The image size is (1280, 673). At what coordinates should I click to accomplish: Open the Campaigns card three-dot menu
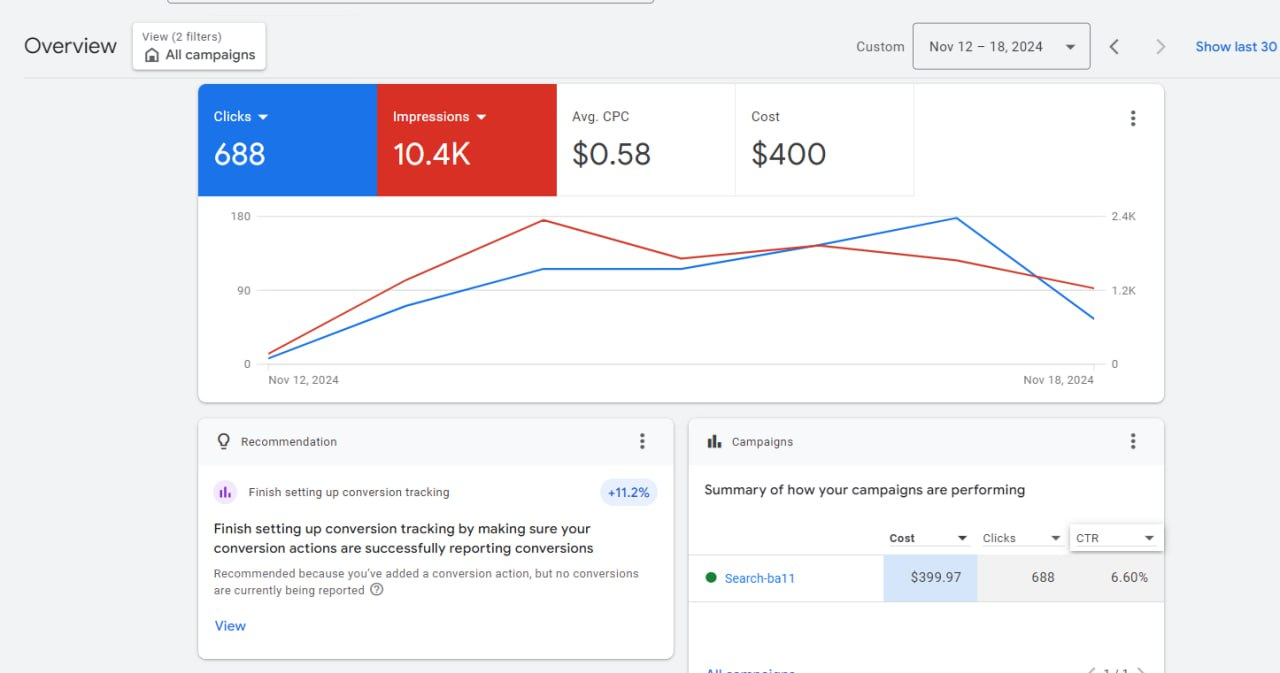coord(1133,441)
